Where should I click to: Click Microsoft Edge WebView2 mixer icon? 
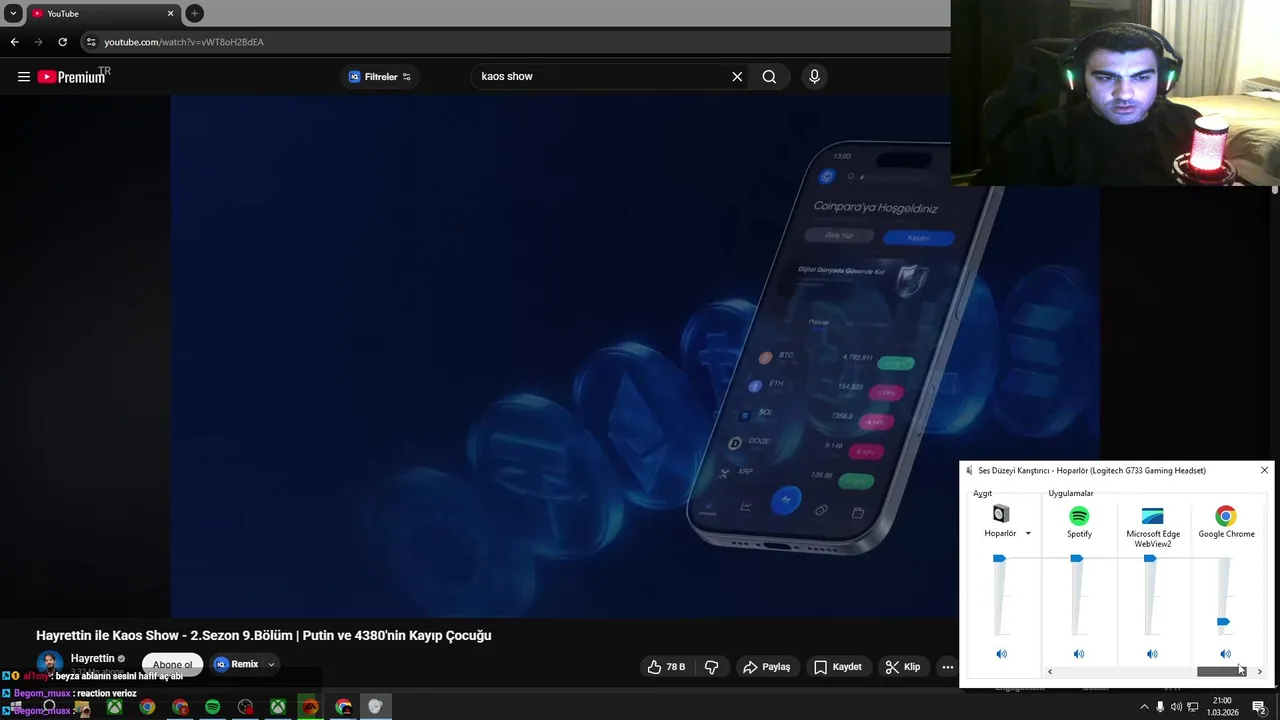tap(1153, 516)
